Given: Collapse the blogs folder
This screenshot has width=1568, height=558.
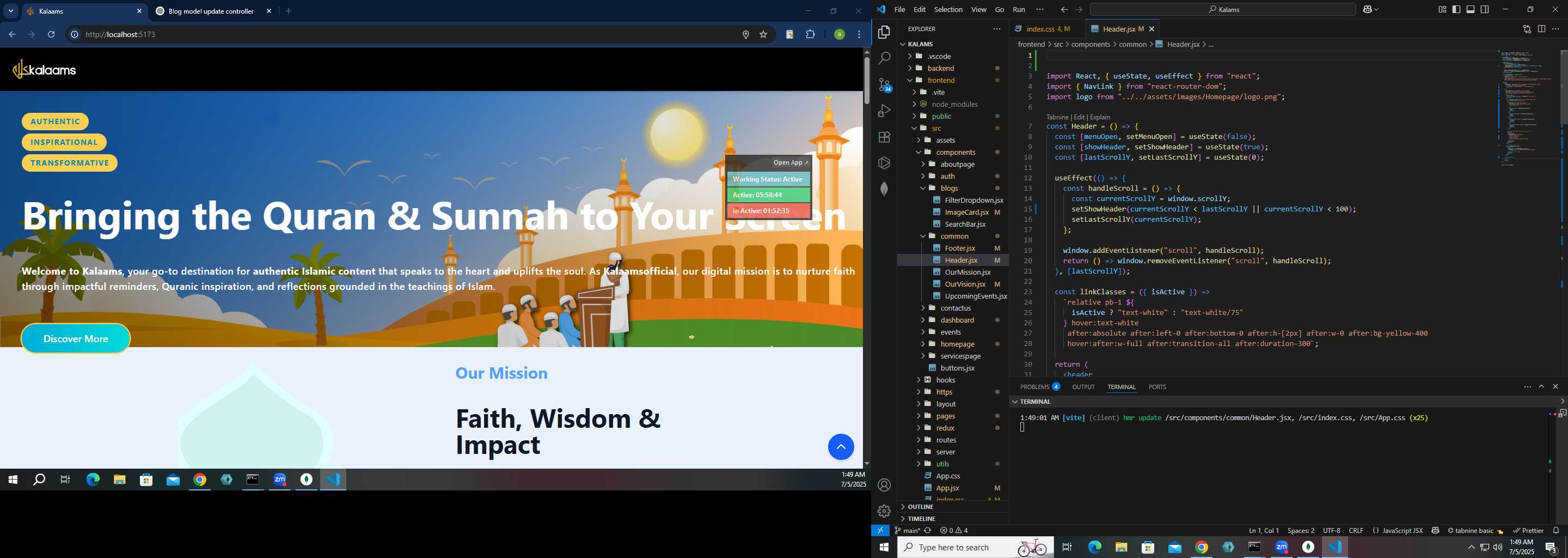Looking at the screenshot, I should pyautogui.click(x=953, y=188).
